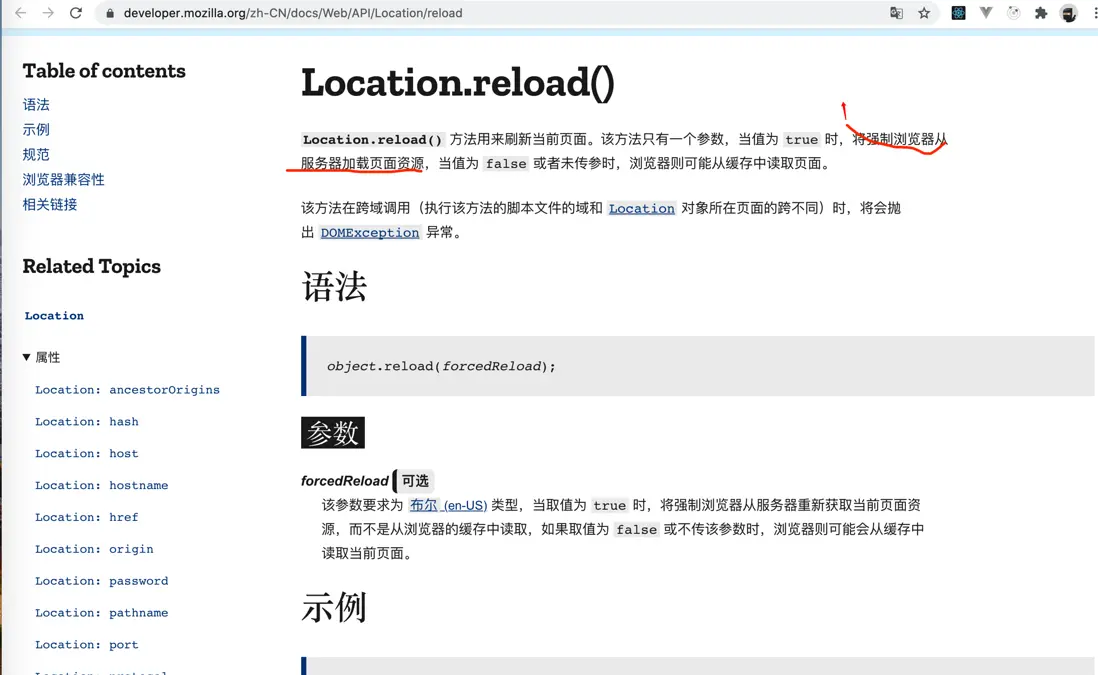Open Location: origin link
Image resolution: width=1098 pixels, height=675 pixels.
94,549
